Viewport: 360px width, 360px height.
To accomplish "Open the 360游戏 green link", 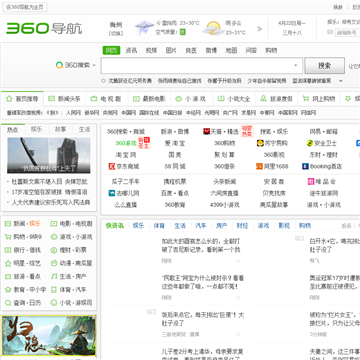I will (x=126, y=143).
